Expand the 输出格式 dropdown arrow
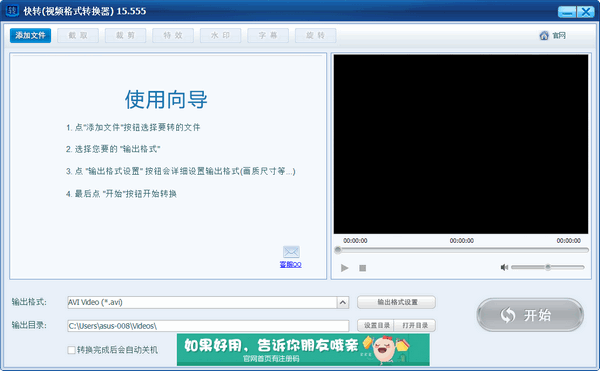 [x=343, y=303]
